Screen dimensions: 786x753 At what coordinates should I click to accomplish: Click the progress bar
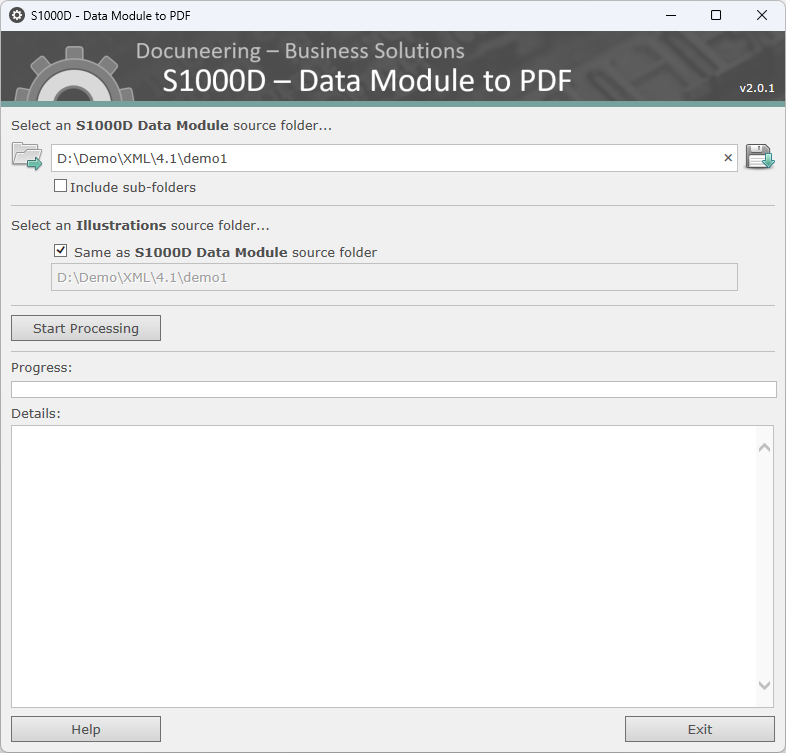394,390
